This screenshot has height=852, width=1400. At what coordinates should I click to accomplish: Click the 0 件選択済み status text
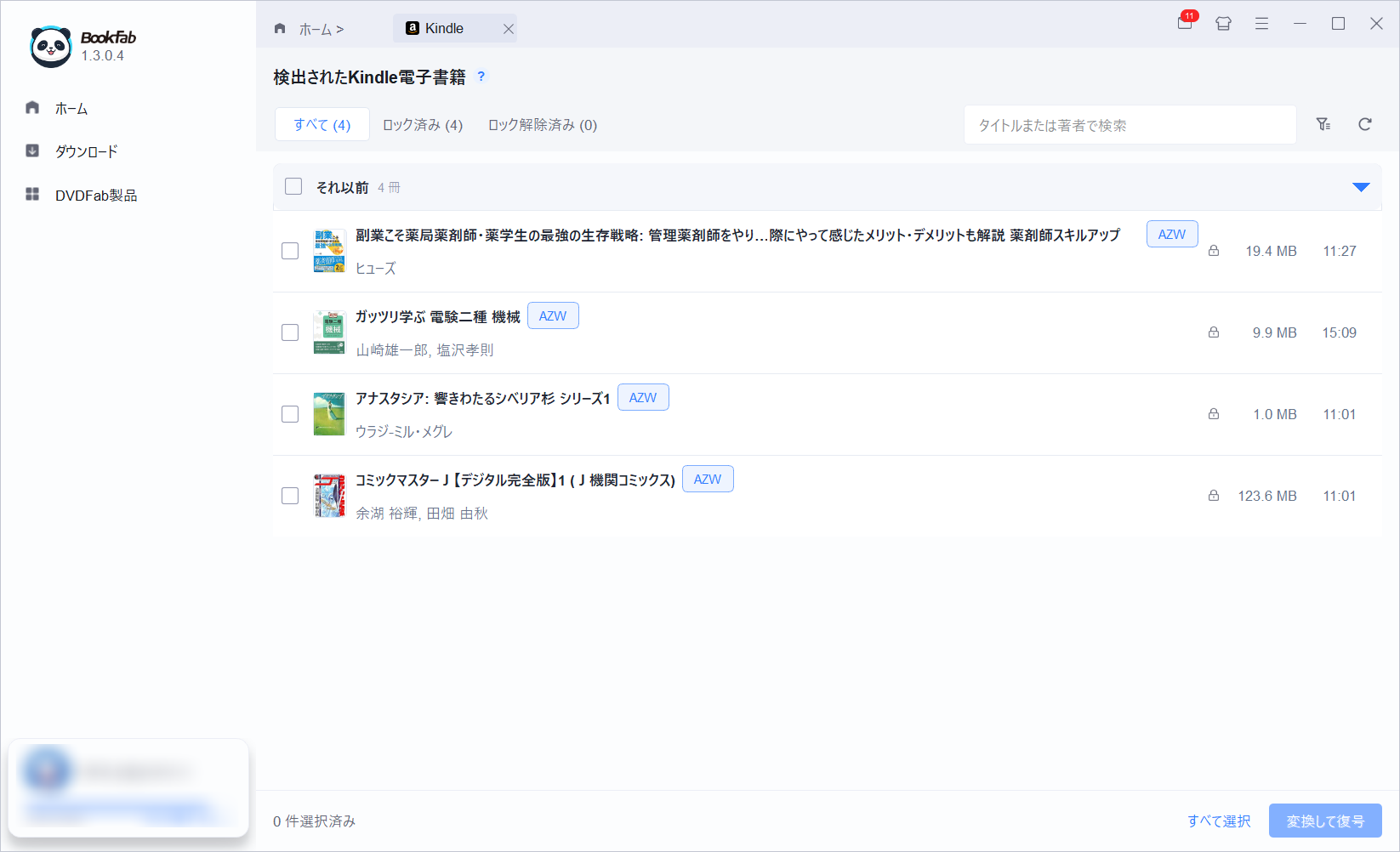(x=314, y=821)
